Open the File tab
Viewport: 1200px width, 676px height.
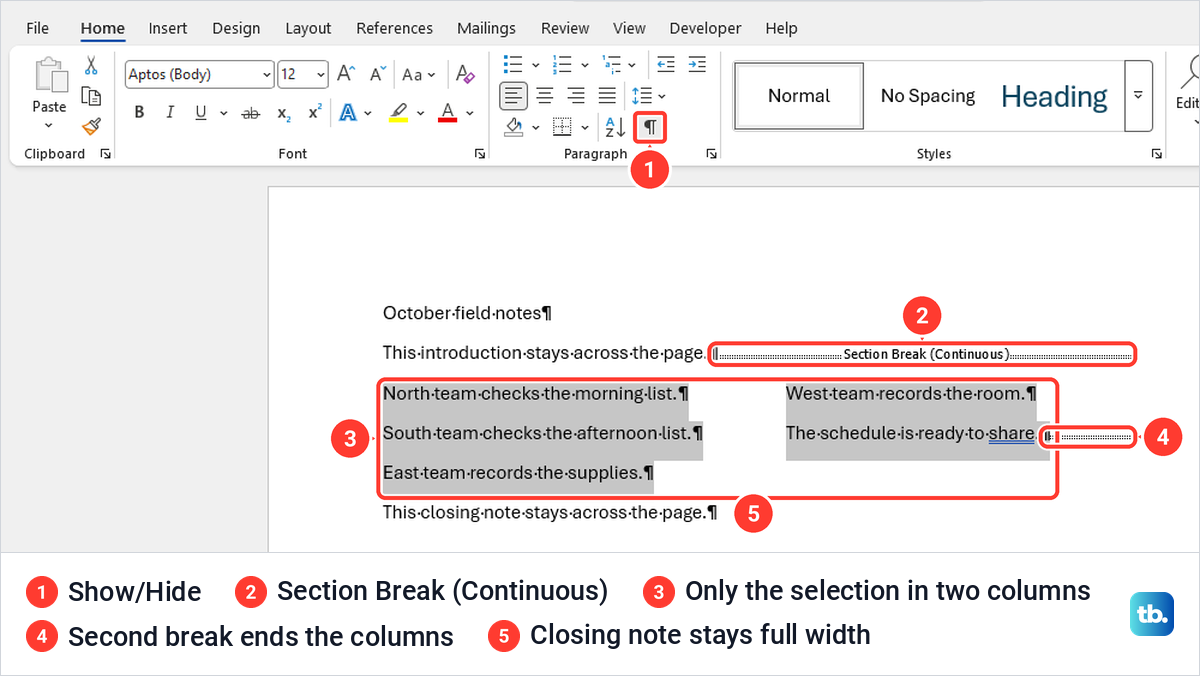click(x=37, y=28)
